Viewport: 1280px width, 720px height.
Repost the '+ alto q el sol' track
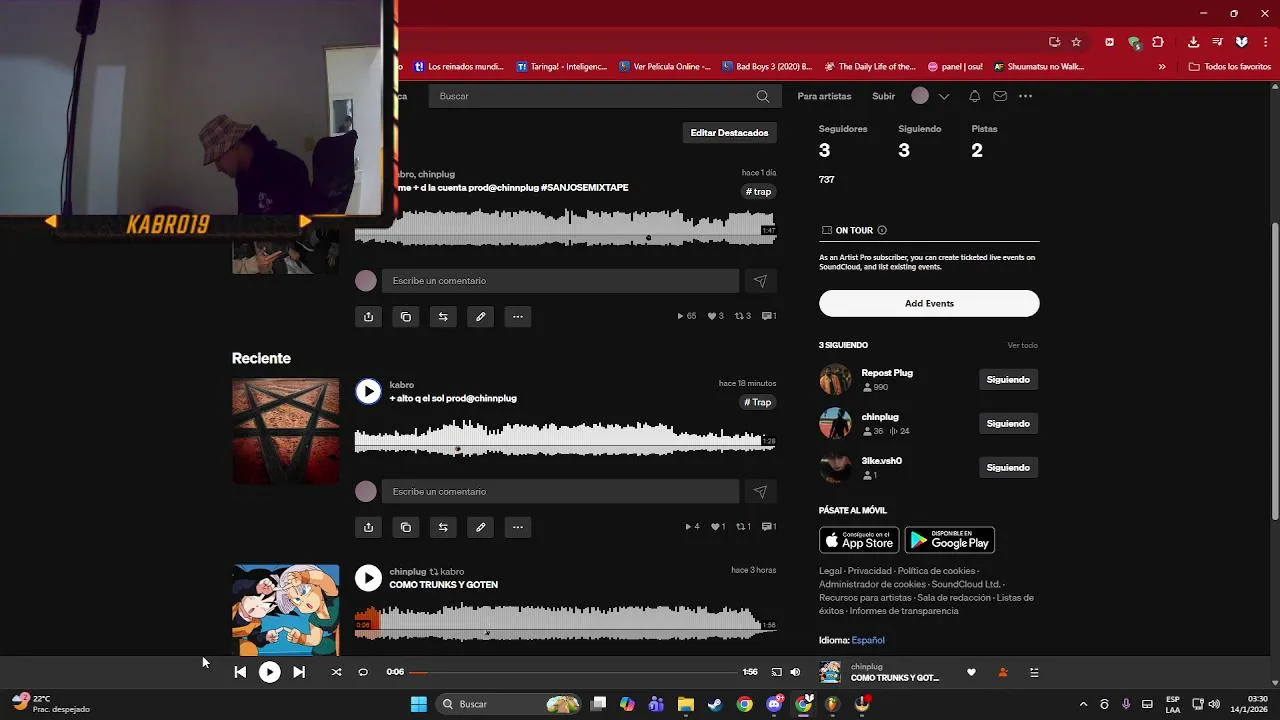[443, 527]
